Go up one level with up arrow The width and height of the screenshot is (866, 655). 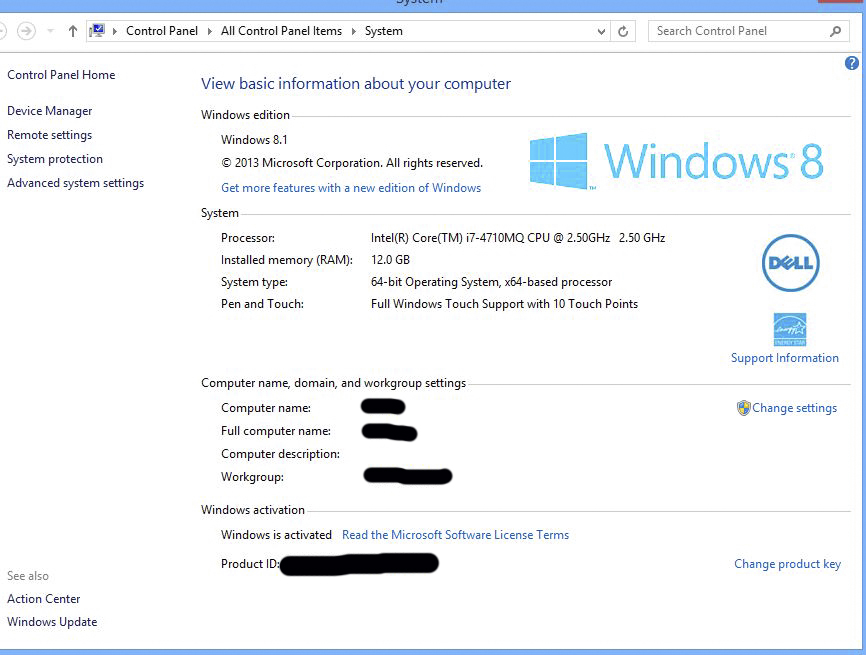pyautogui.click(x=72, y=31)
